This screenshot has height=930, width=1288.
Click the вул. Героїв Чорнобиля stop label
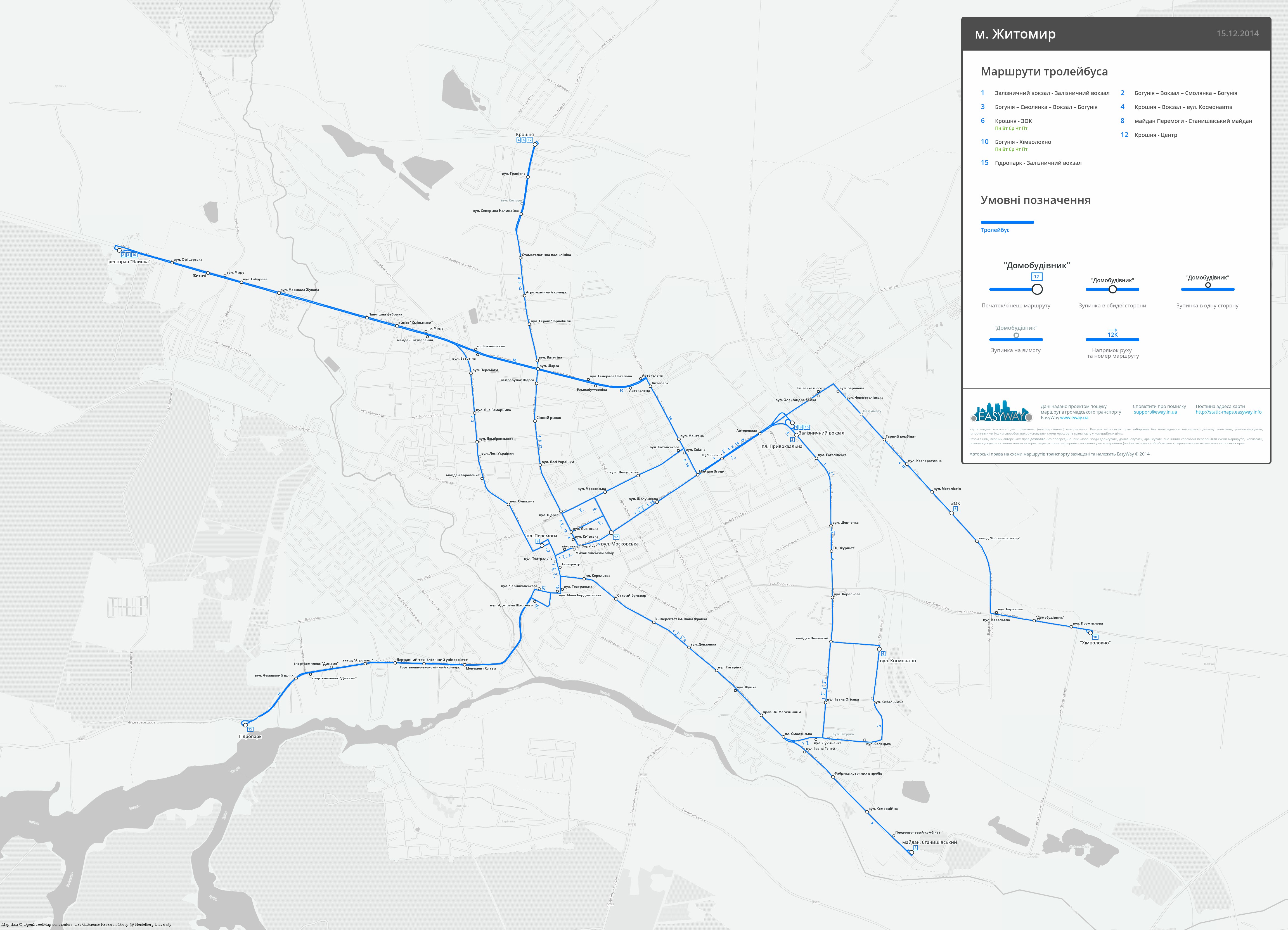pos(551,321)
